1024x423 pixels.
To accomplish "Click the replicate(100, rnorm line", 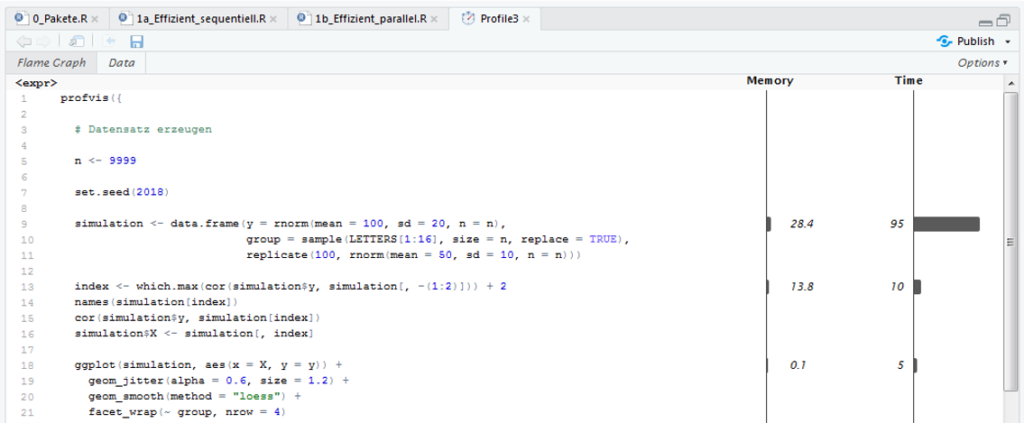I will [413, 255].
